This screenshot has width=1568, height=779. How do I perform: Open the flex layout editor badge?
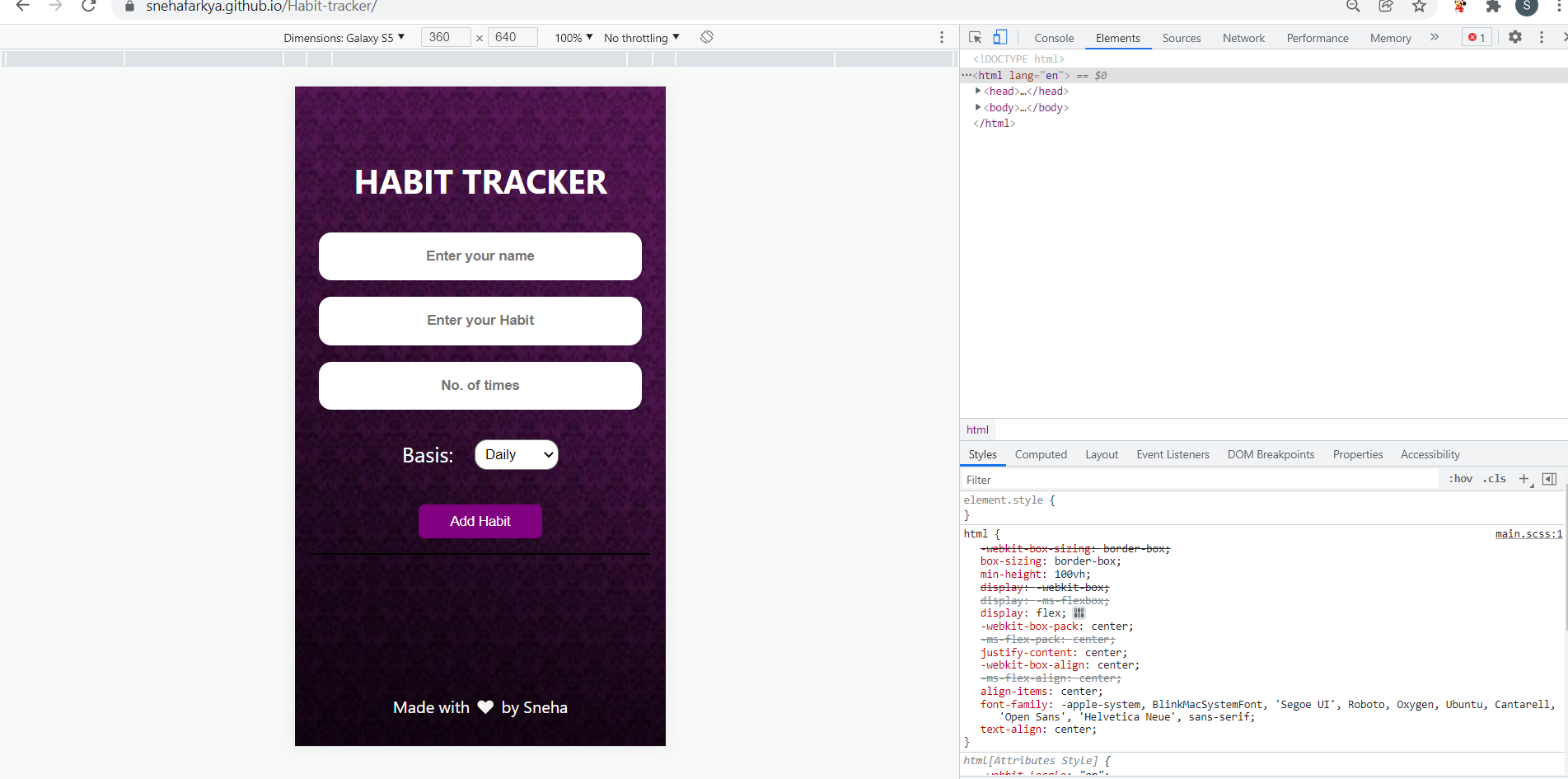[1078, 612]
